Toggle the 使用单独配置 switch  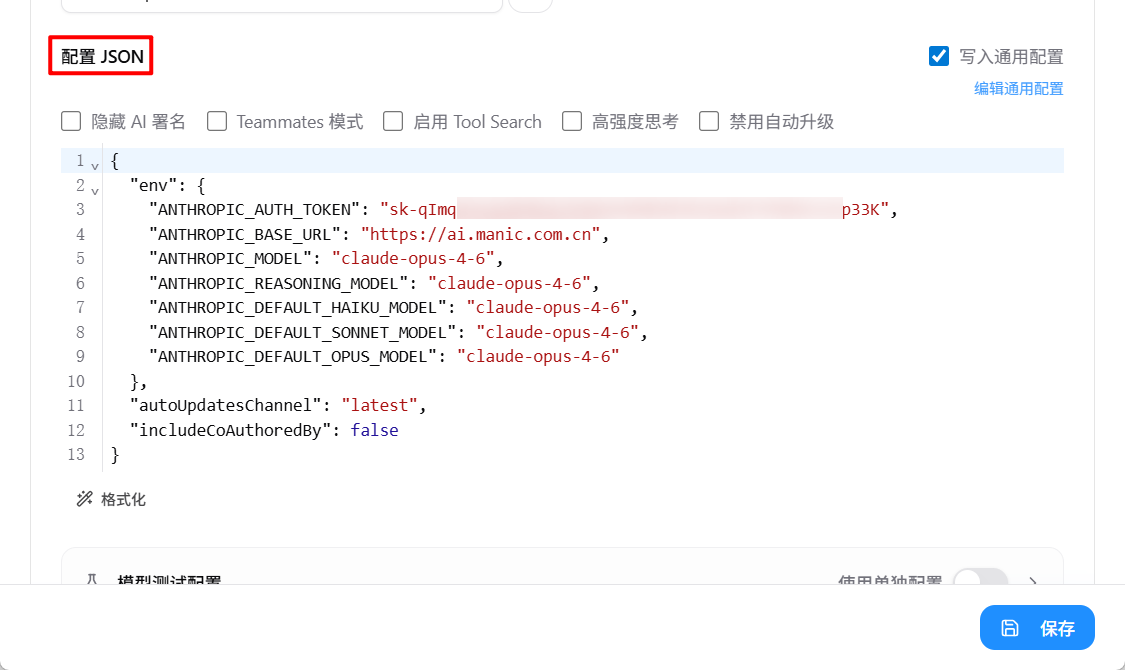pos(980,579)
